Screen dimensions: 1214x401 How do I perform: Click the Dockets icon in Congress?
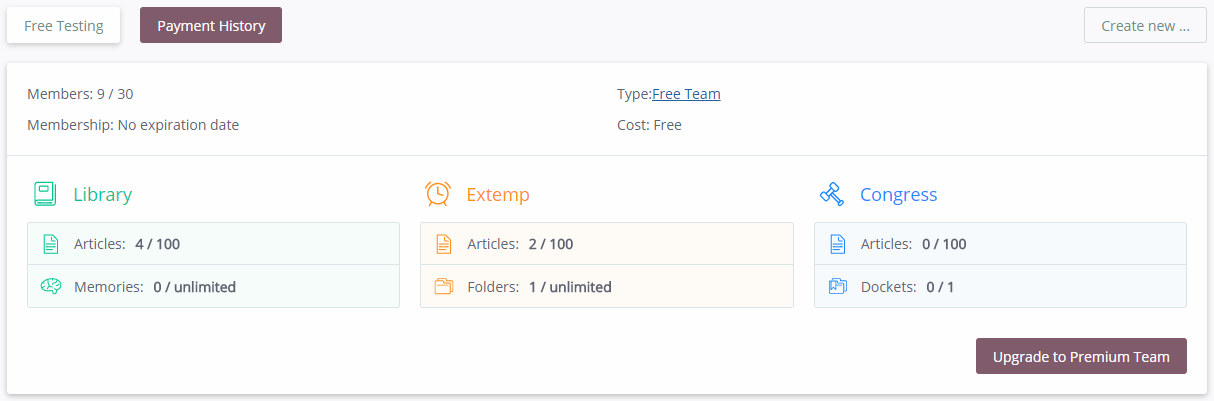point(838,287)
